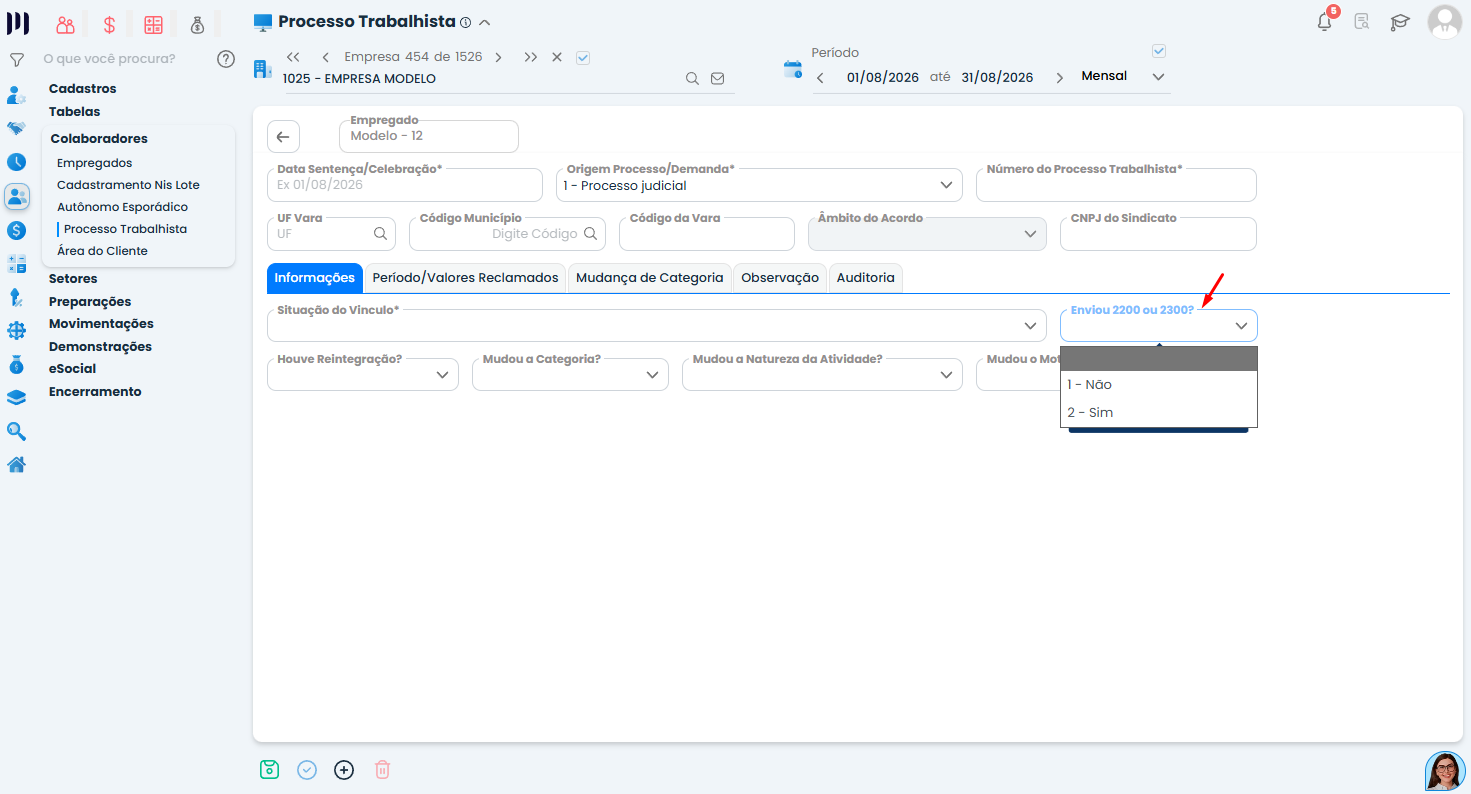The width and height of the screenshot is (1471, 794).
Task: Click the home sidebar icon
Action: coord(17,464)
